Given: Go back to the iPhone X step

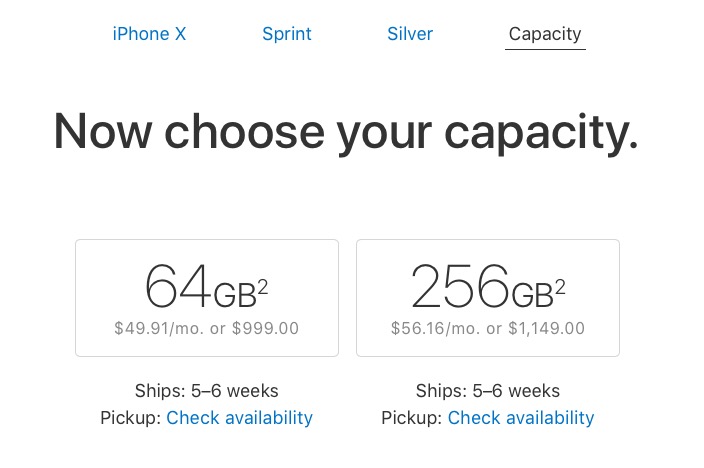Looking at the screenshot, I should pyautogui.click(x=149, y=34).
